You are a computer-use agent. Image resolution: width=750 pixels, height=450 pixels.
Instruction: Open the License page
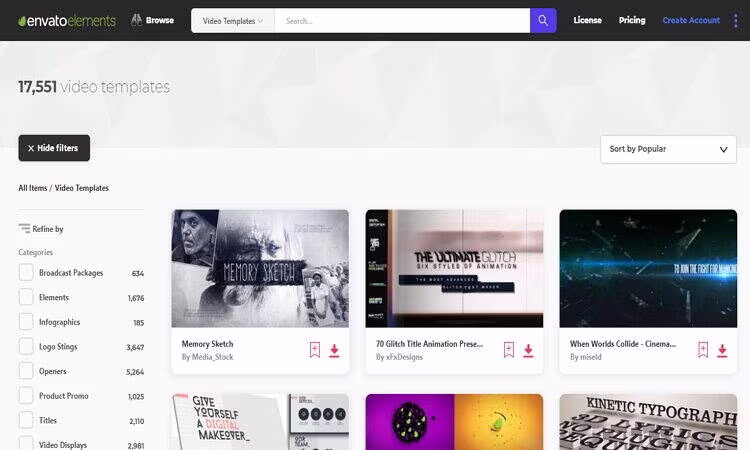[x=587, y=20]
